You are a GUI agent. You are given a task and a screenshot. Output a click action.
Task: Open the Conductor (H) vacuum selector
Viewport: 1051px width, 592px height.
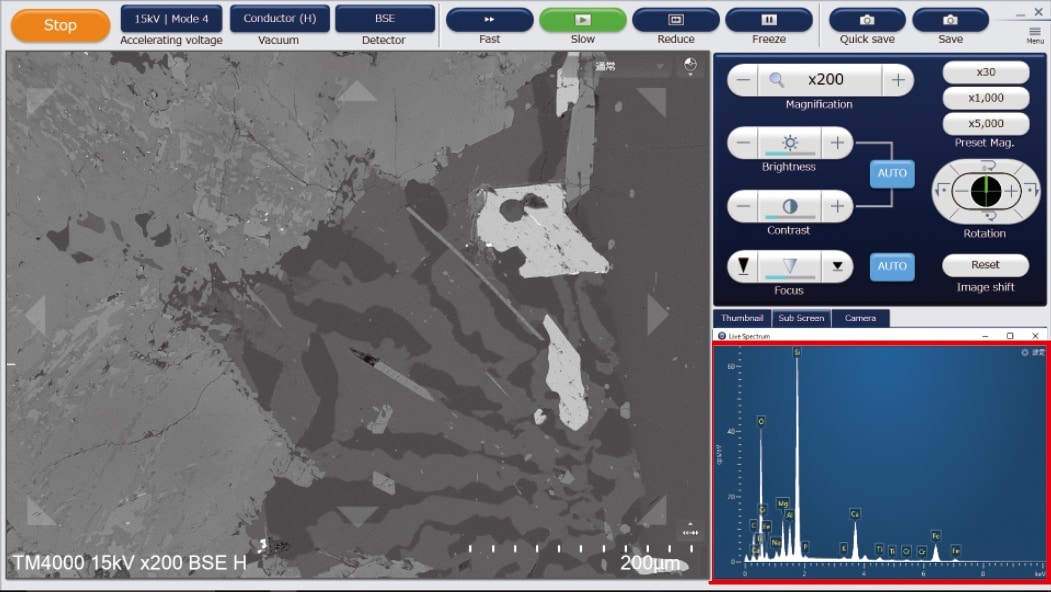click(x=279, y=19)
